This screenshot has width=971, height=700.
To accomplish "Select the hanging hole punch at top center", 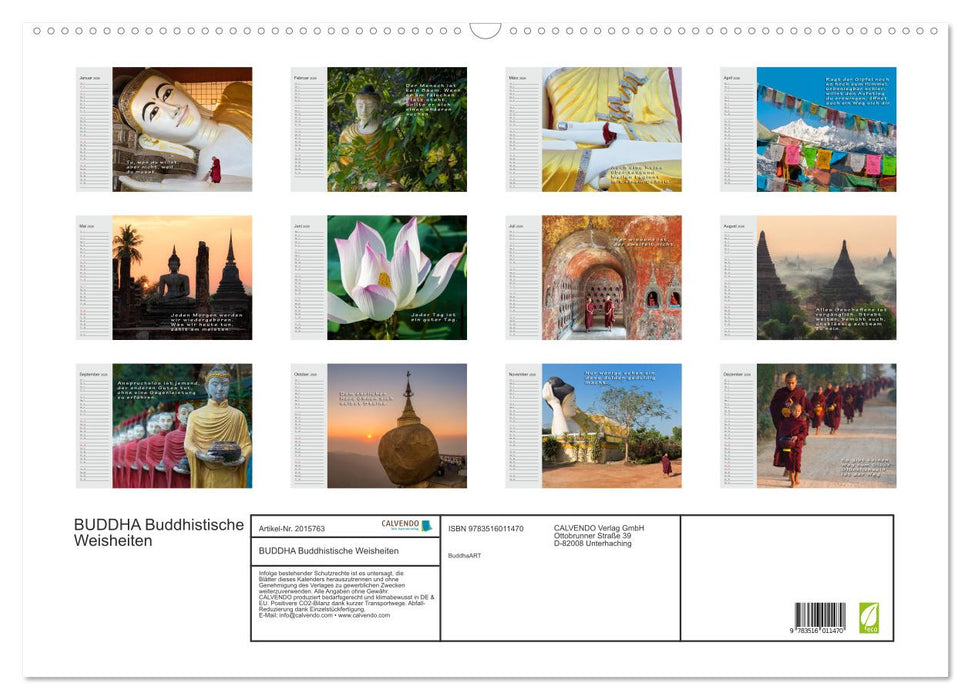I will (486, 27).
